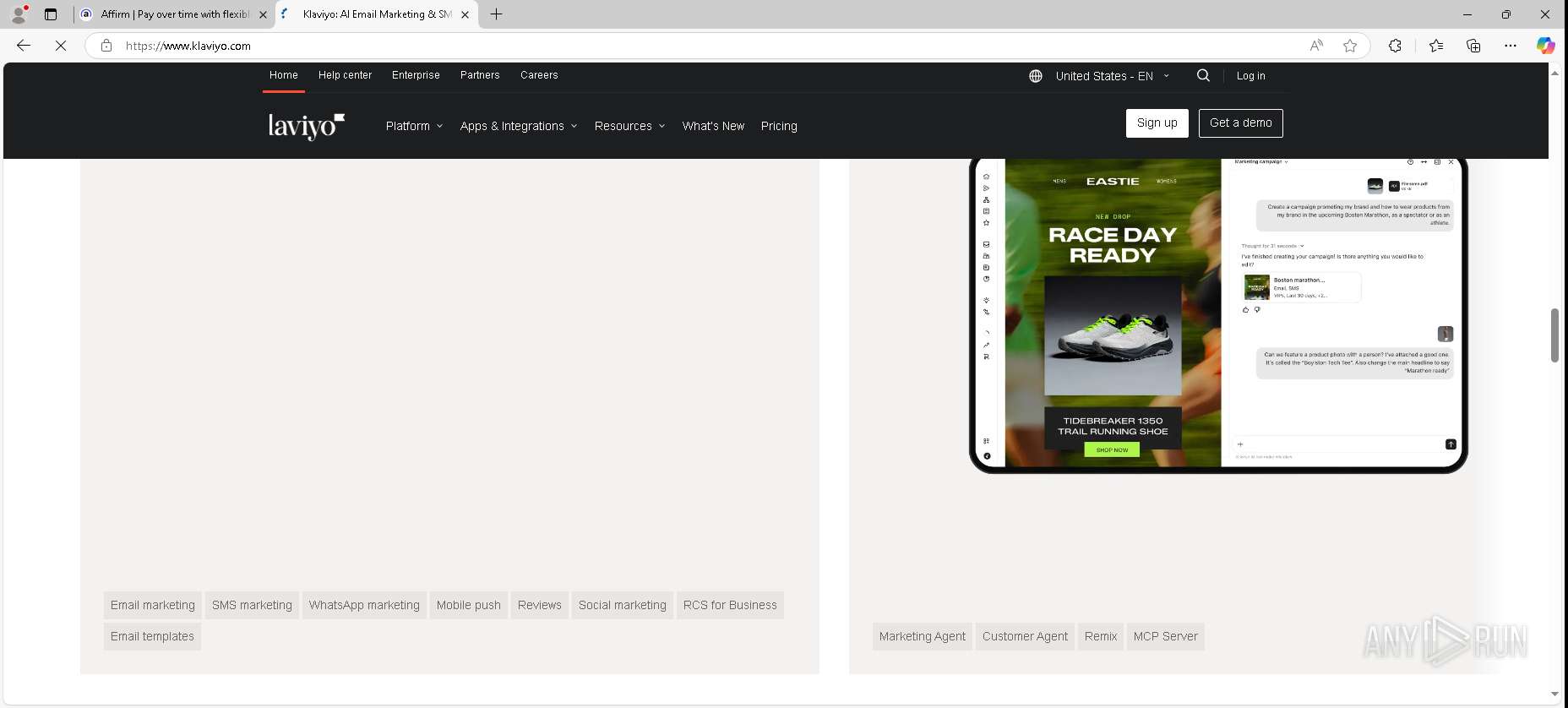1568x708 pixels.
Task: Click the Klaviyo logo
Action: (307, 125)
